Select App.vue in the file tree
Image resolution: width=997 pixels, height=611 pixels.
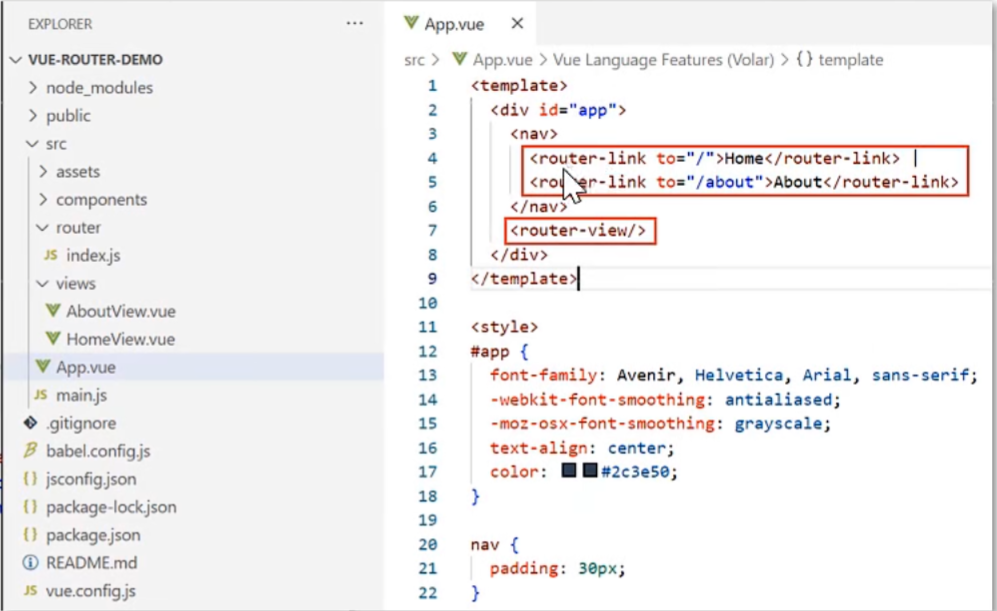click(86, 367)
